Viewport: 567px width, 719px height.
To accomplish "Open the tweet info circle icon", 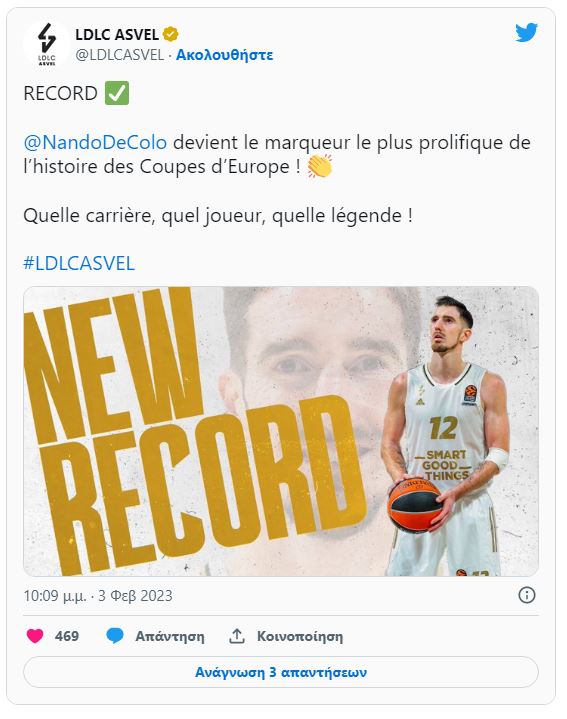I will [x=527, y=595].
